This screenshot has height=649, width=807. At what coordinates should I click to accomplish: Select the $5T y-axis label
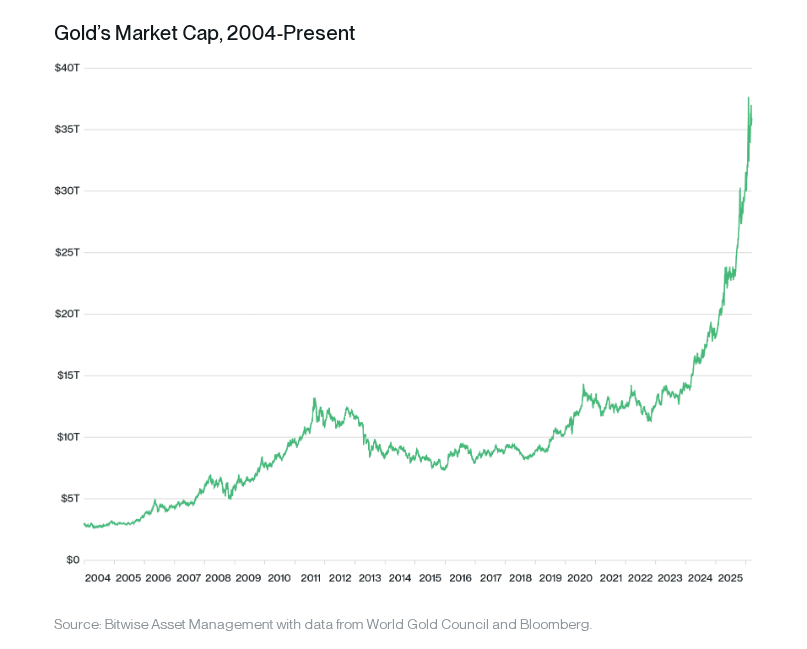tap(68, 499)
